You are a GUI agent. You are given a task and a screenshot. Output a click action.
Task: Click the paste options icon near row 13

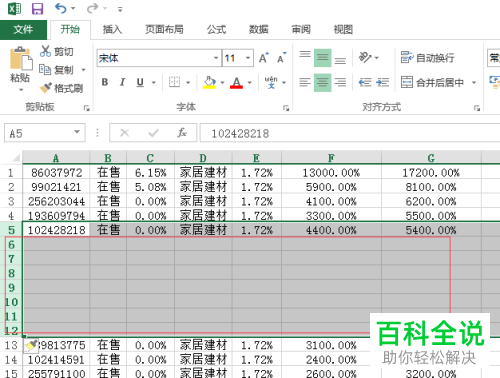(x=31, y=346)
